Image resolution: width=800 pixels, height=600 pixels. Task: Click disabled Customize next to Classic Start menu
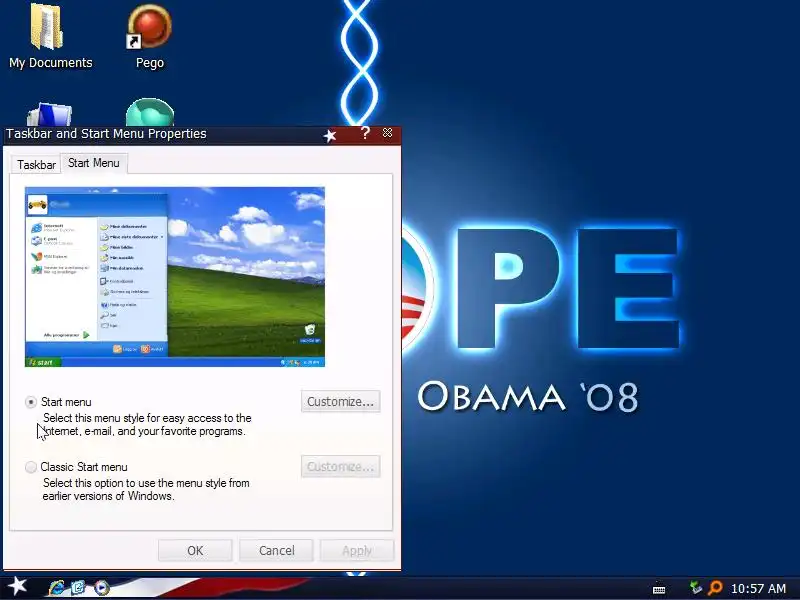[x=340, y=466]
